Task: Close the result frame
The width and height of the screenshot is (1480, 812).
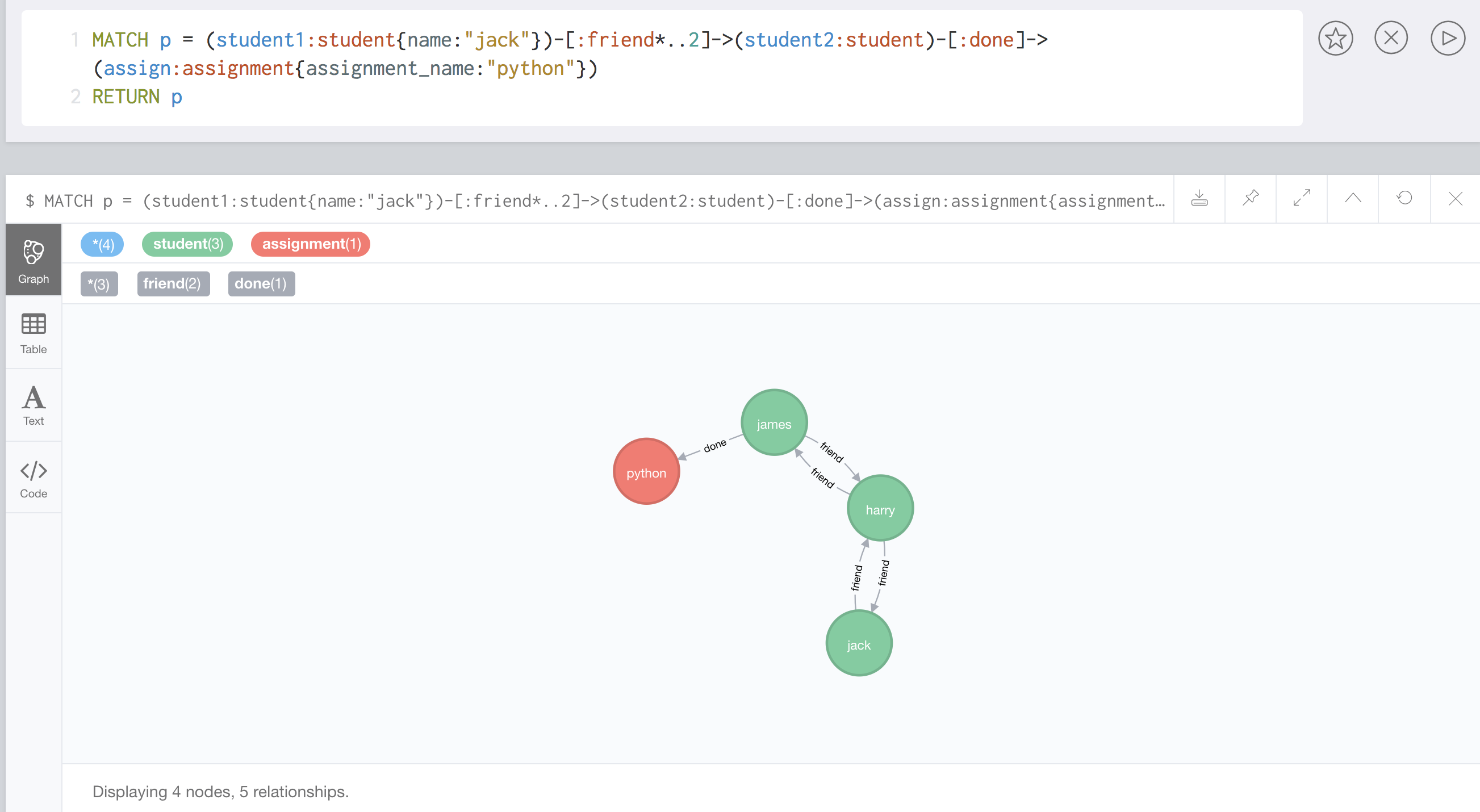Action: click(x=1454, y=199)
